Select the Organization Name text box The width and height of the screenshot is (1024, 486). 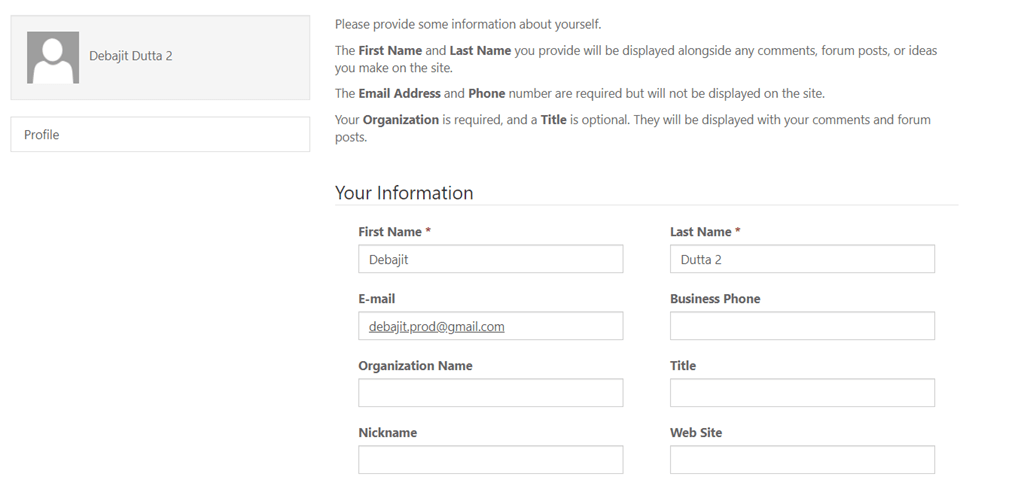pyautogui.click(x=490, y=393)
